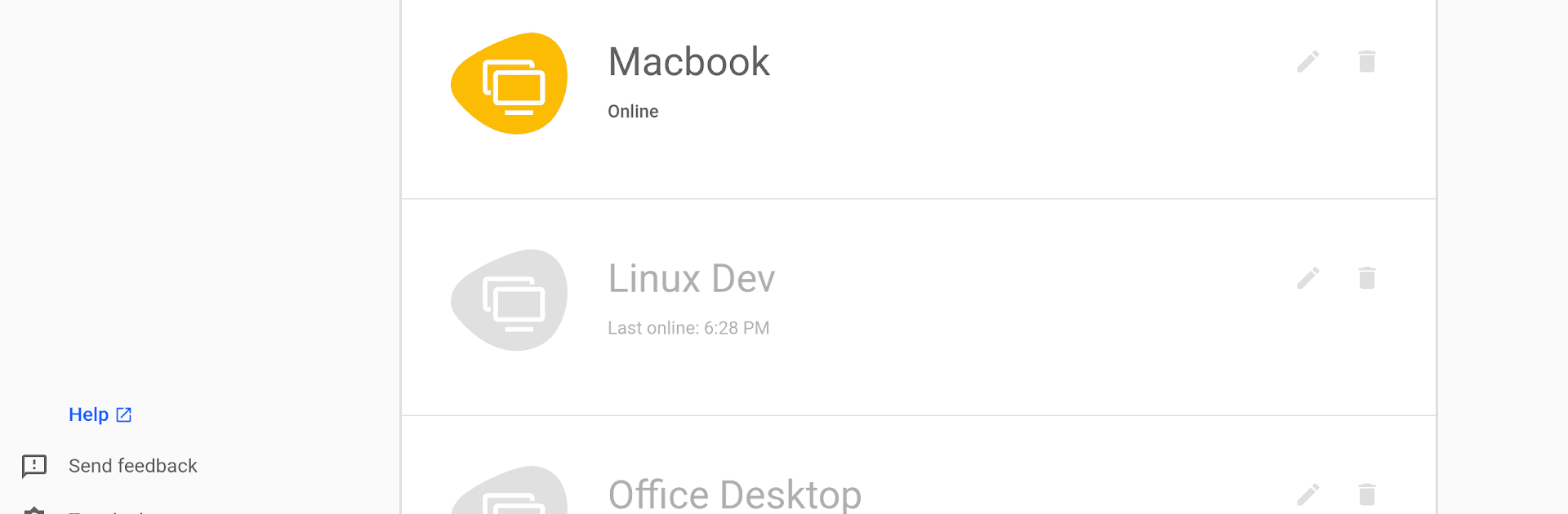1568x514 pixels.
Task: Delete the Office Desktop device
Action: tap(1367, 494)
